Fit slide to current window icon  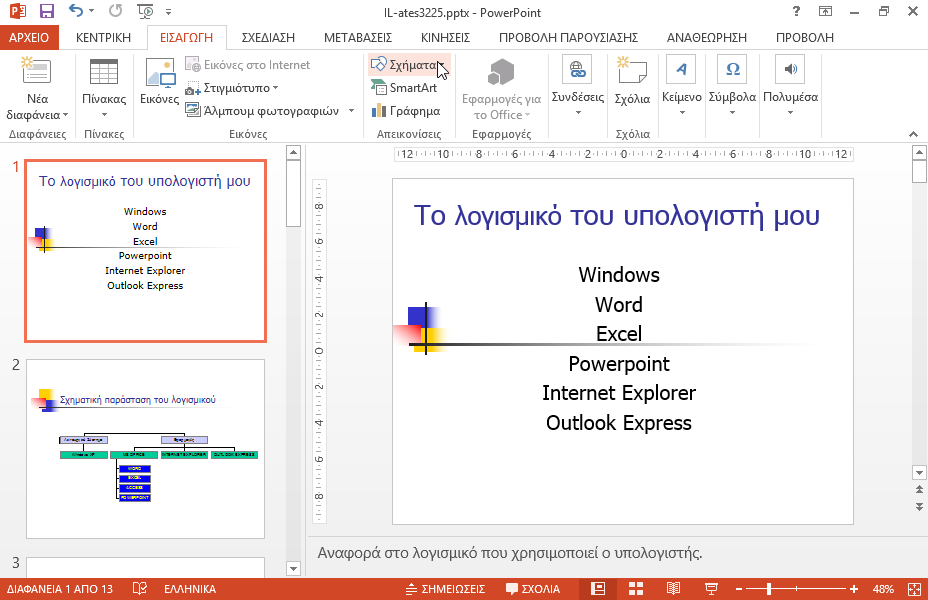[x=914, y=589]
